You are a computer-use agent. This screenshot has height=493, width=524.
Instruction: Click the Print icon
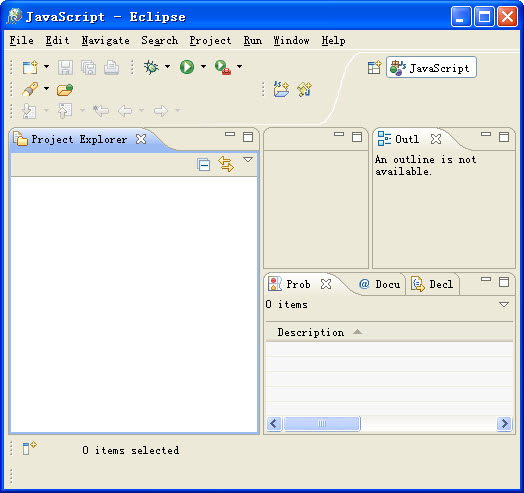(111, 67)
